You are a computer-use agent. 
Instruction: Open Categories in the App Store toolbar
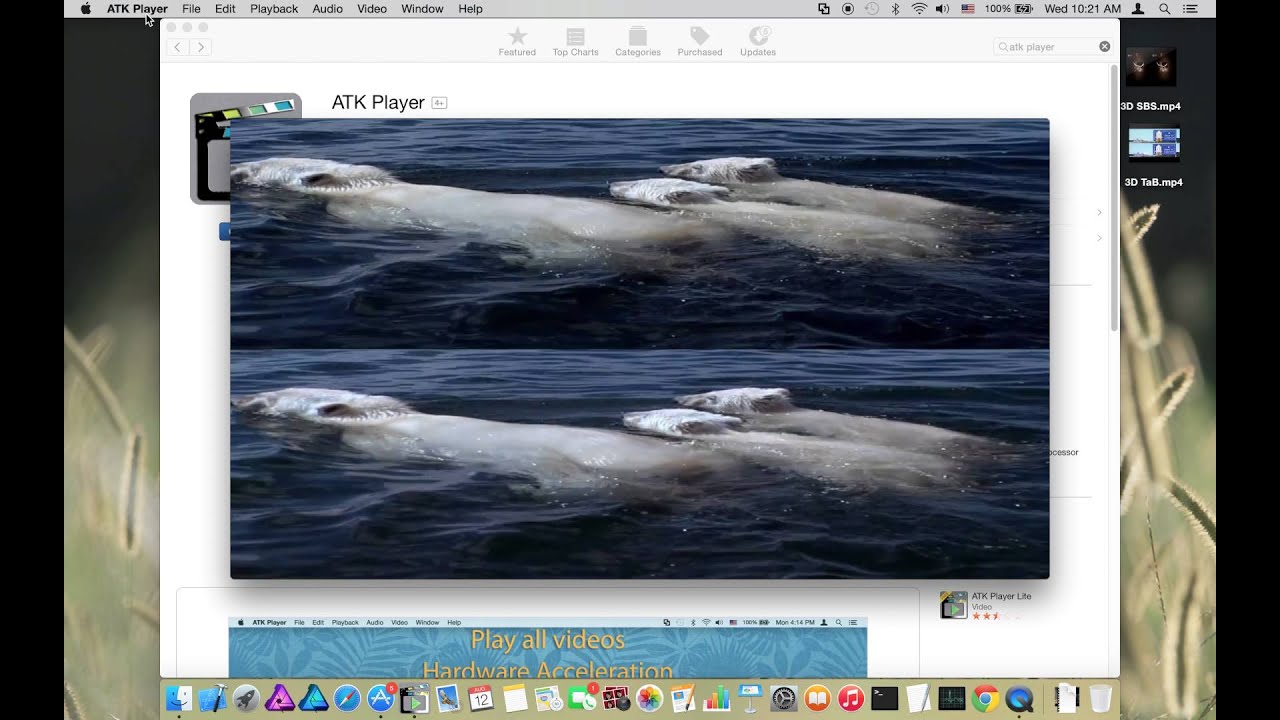click(637, 42)
